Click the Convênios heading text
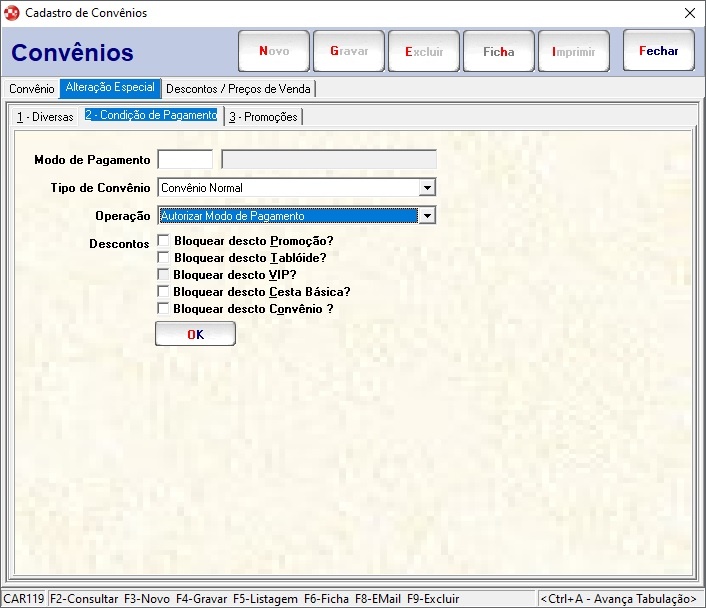Image resolution: width=706 pixels, height=608 pixels. (72, 53)
